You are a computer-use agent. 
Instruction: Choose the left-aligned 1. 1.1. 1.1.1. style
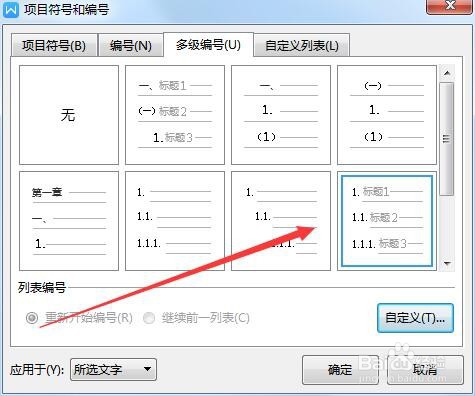pyautogui.click(x=175, y=221)
